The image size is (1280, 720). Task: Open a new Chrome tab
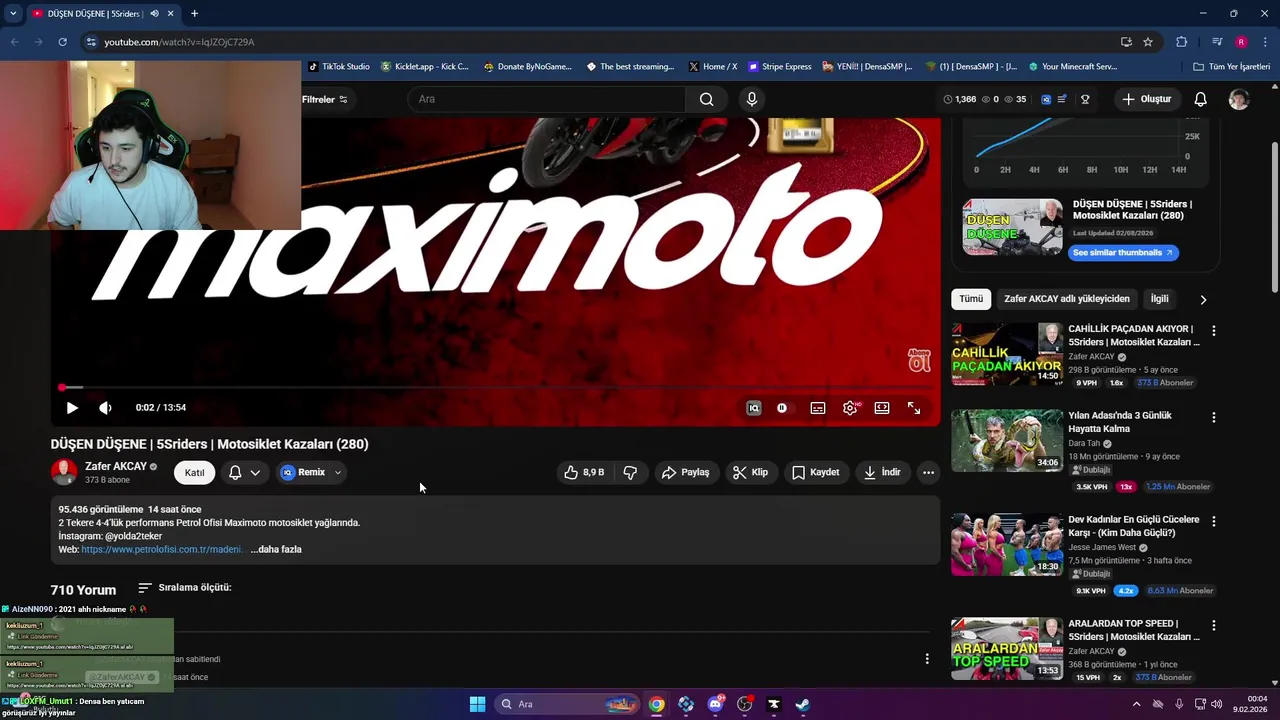[194, 13]
